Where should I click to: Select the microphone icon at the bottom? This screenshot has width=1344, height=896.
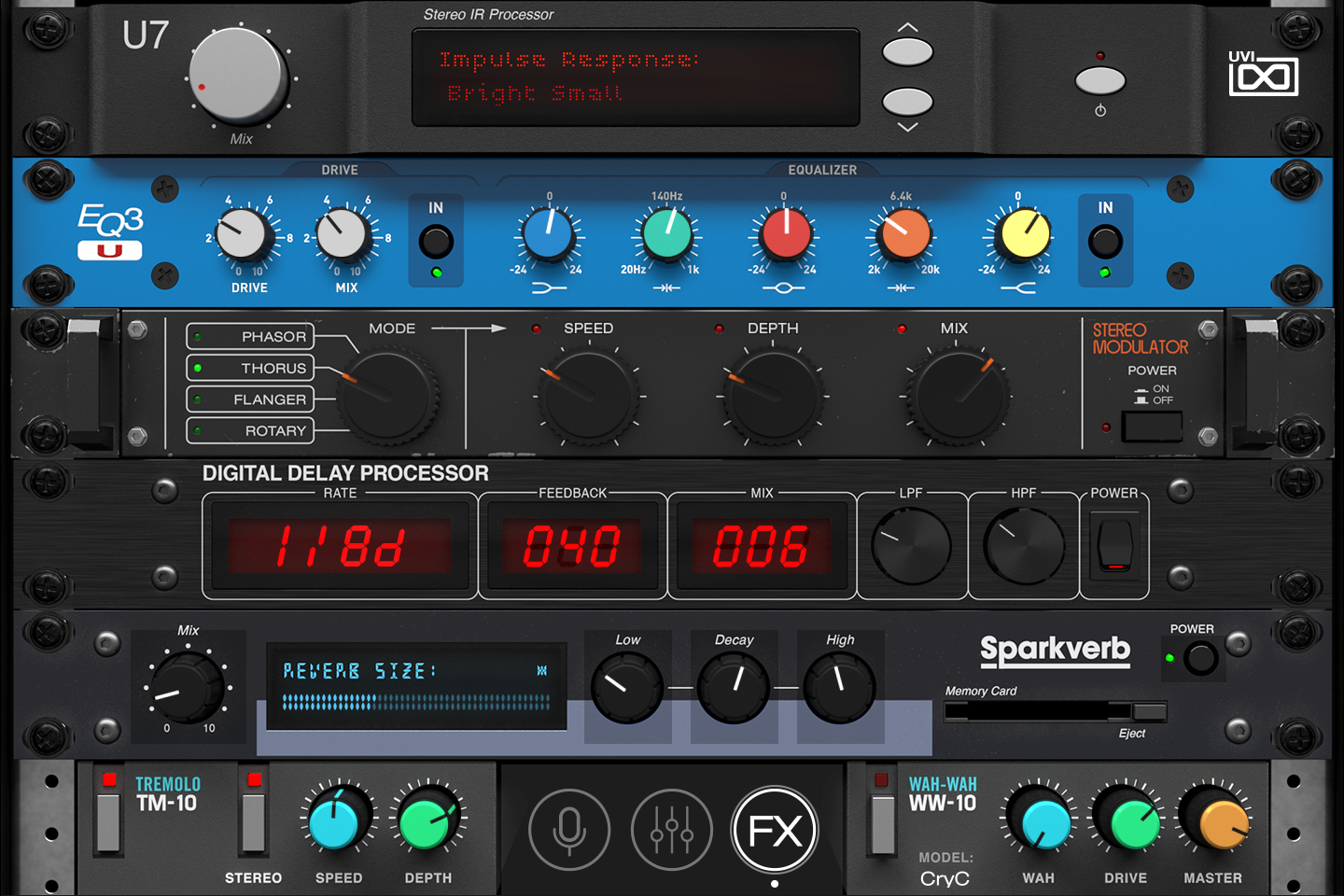click(x=569, y=829)
